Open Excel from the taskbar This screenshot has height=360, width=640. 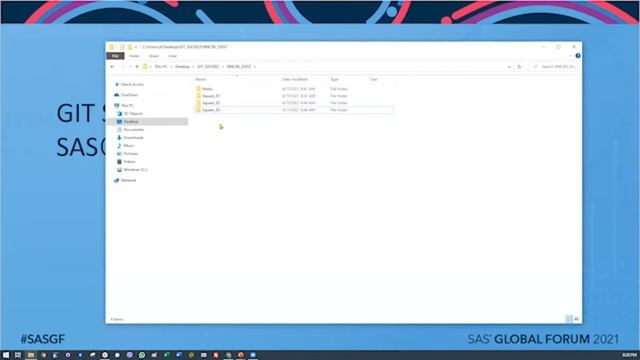tap(167, 355)
